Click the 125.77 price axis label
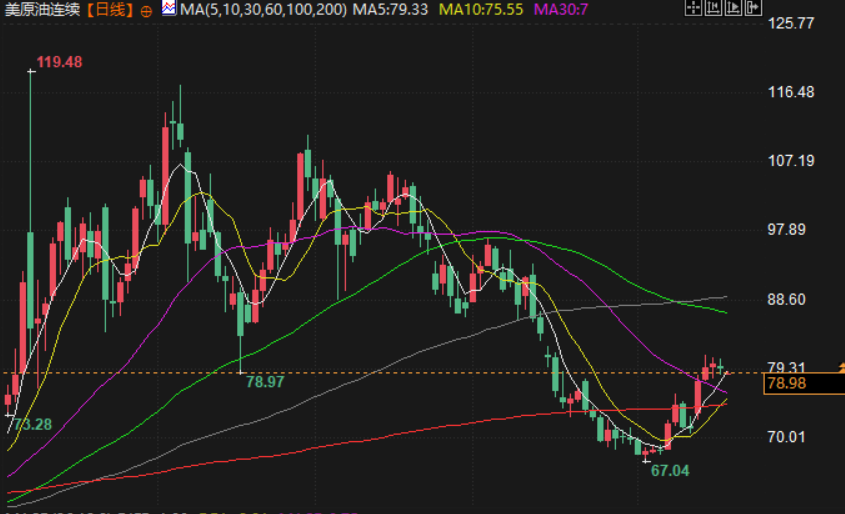 pyautogui.click(x=791, y=23)
